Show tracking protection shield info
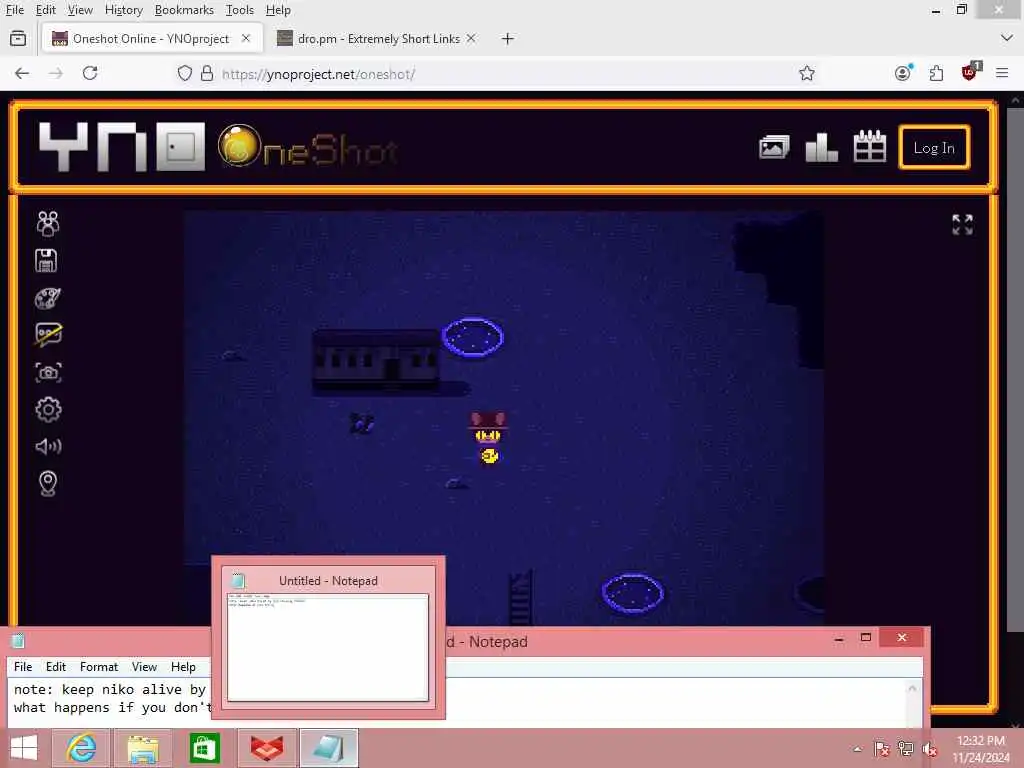The width and height of the screenshot is (1024, 768). pyautogui.click(x=185, y=73)
